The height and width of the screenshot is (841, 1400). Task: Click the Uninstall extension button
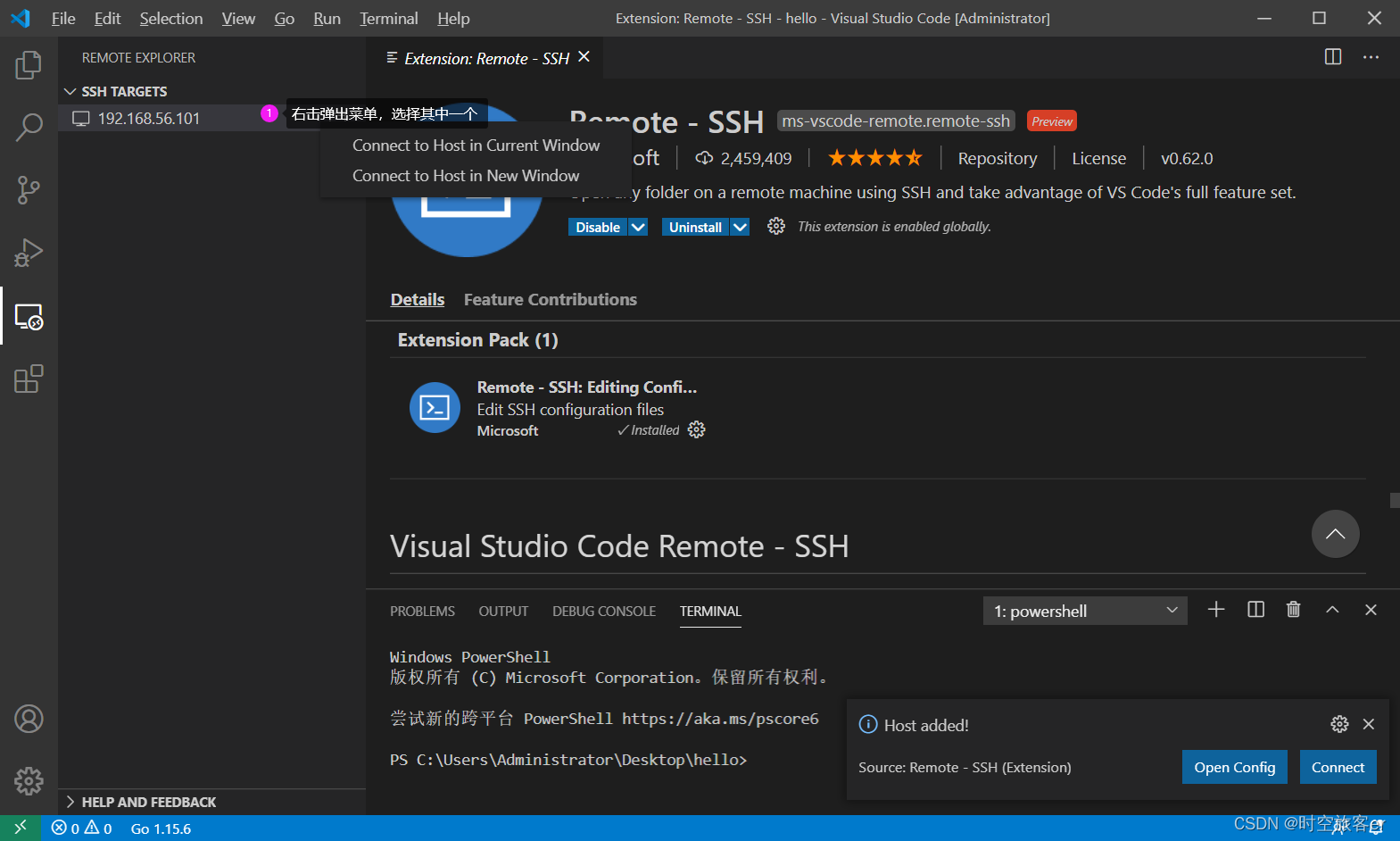pyautogui.click(x=695, y=227)
